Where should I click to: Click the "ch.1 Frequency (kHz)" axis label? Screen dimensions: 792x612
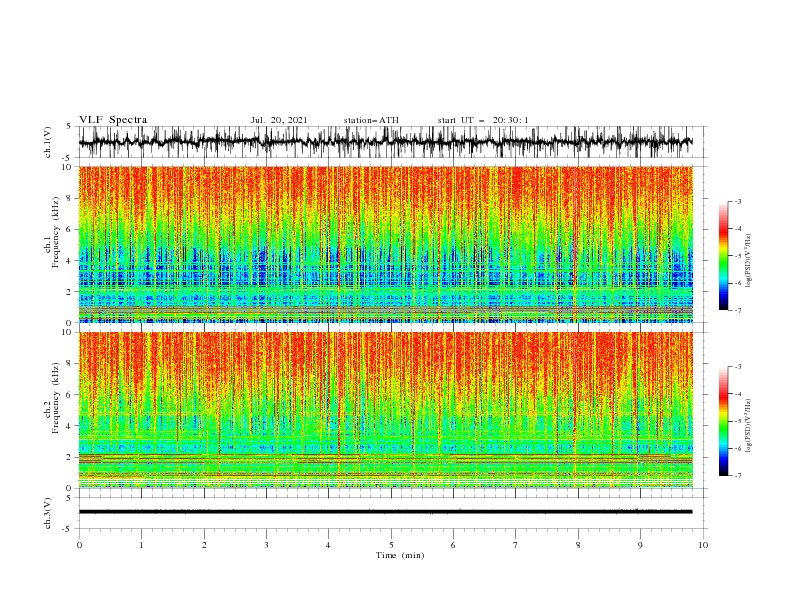click(52, 232)
